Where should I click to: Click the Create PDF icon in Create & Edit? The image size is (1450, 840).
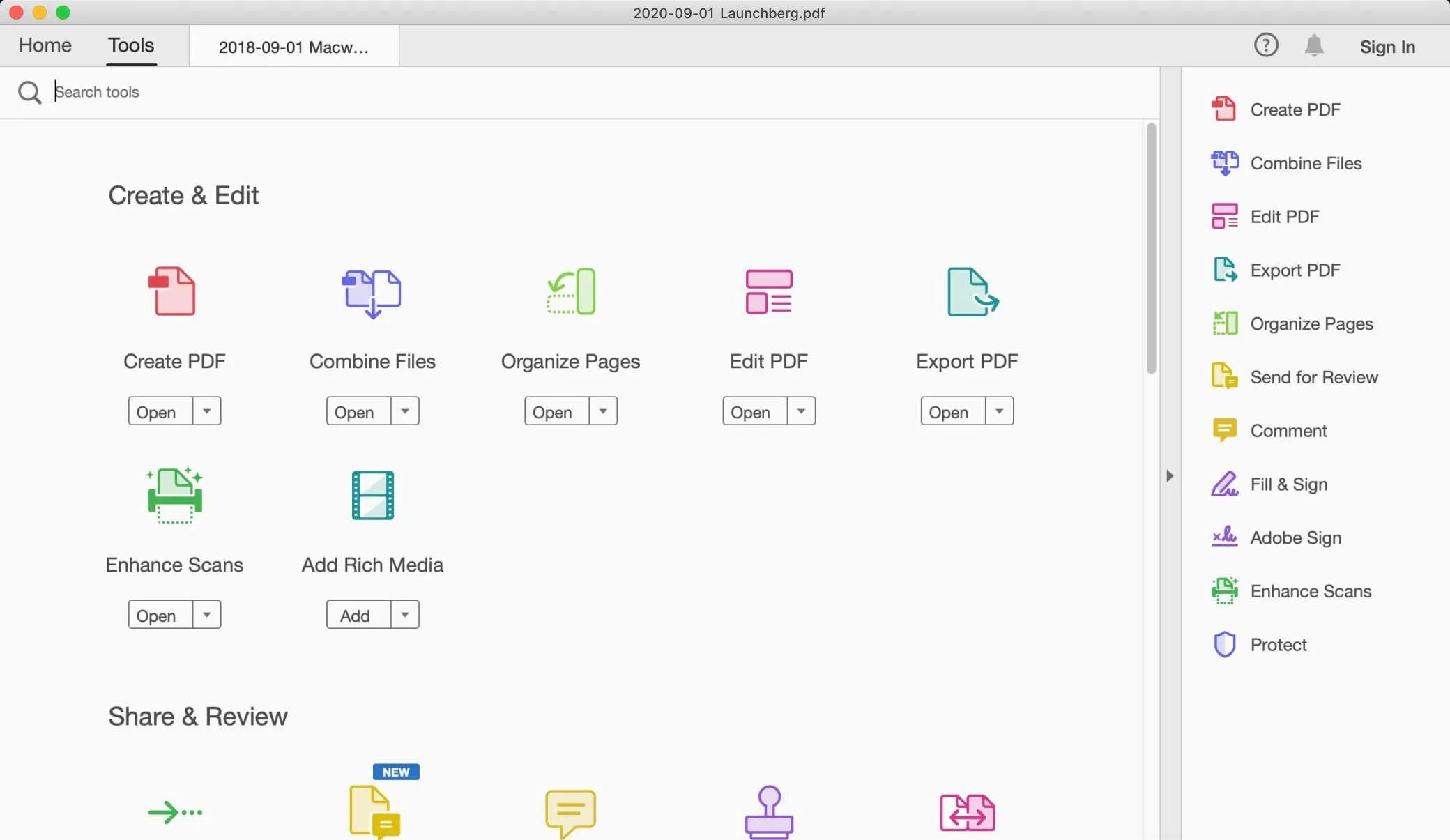pyautogui.click(x=172, y=291)
